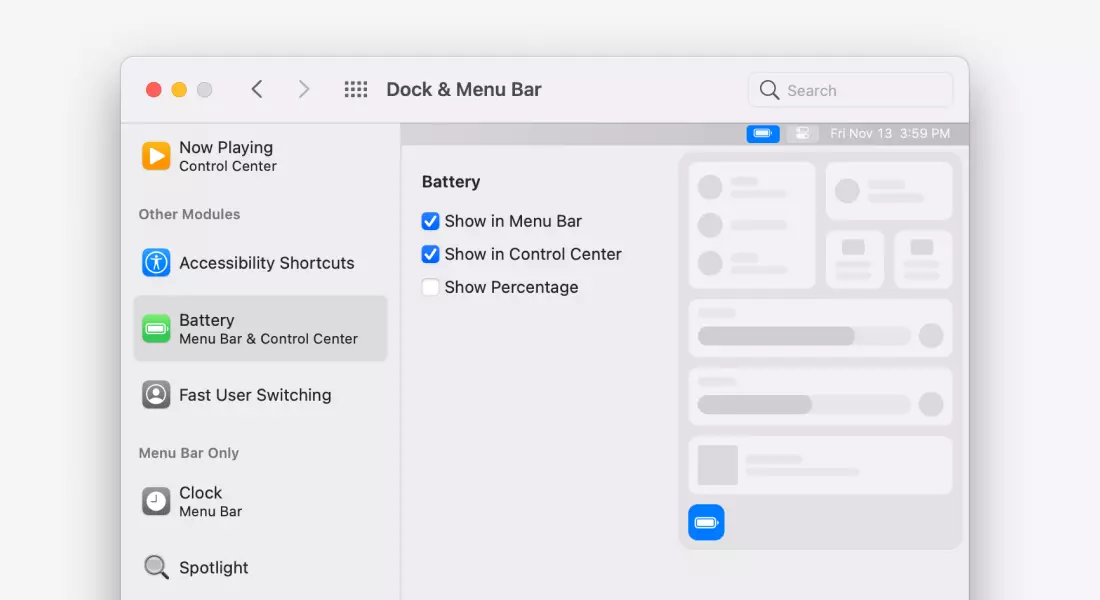Click the 'Battery' heading in the pane

pos(451,182)
